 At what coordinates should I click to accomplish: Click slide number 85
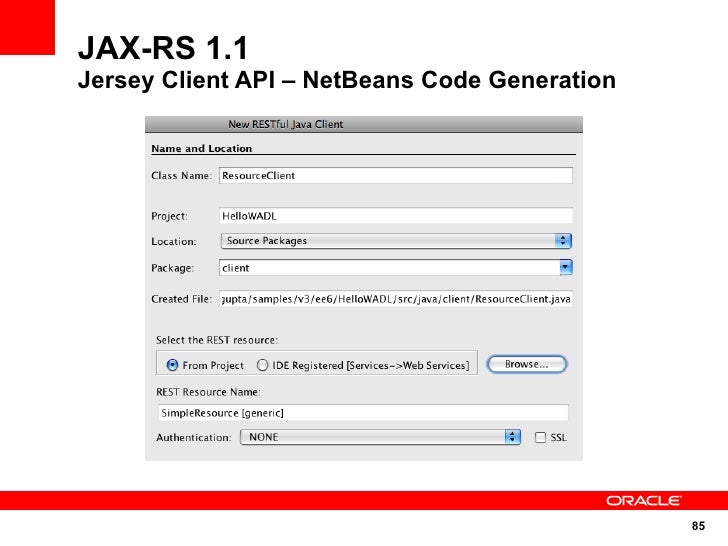698,526
